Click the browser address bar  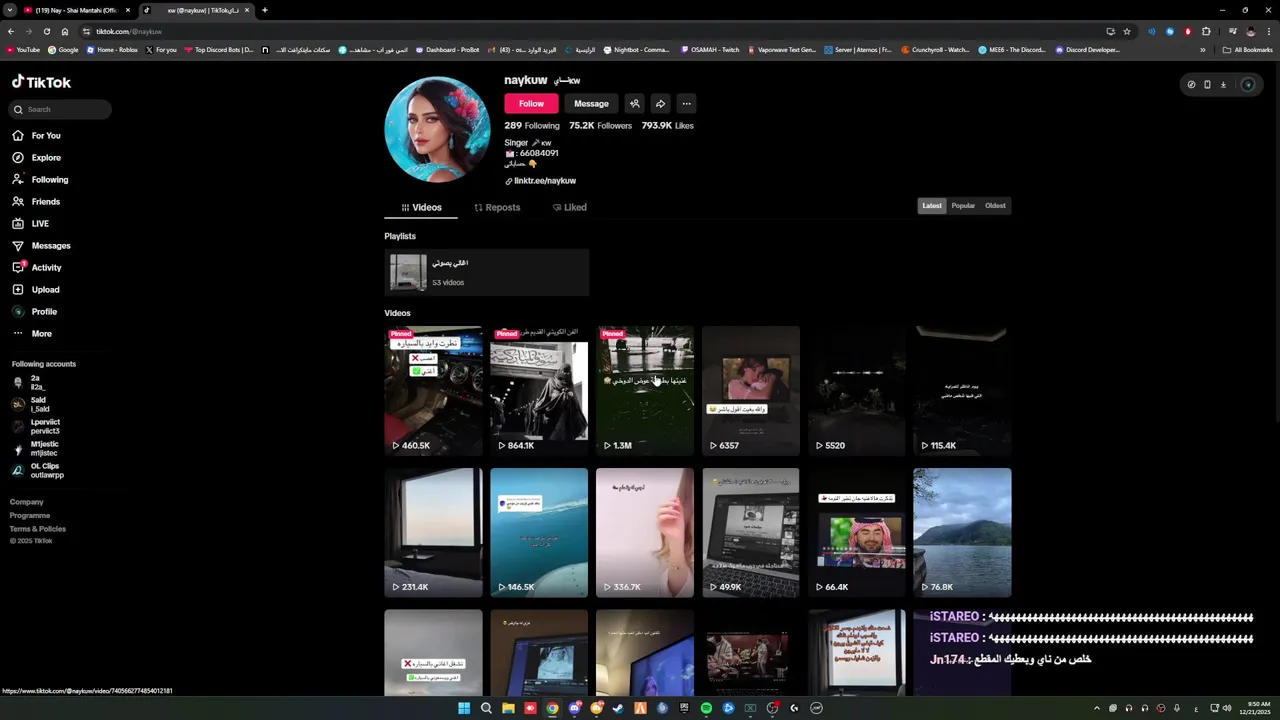point(590,31)
